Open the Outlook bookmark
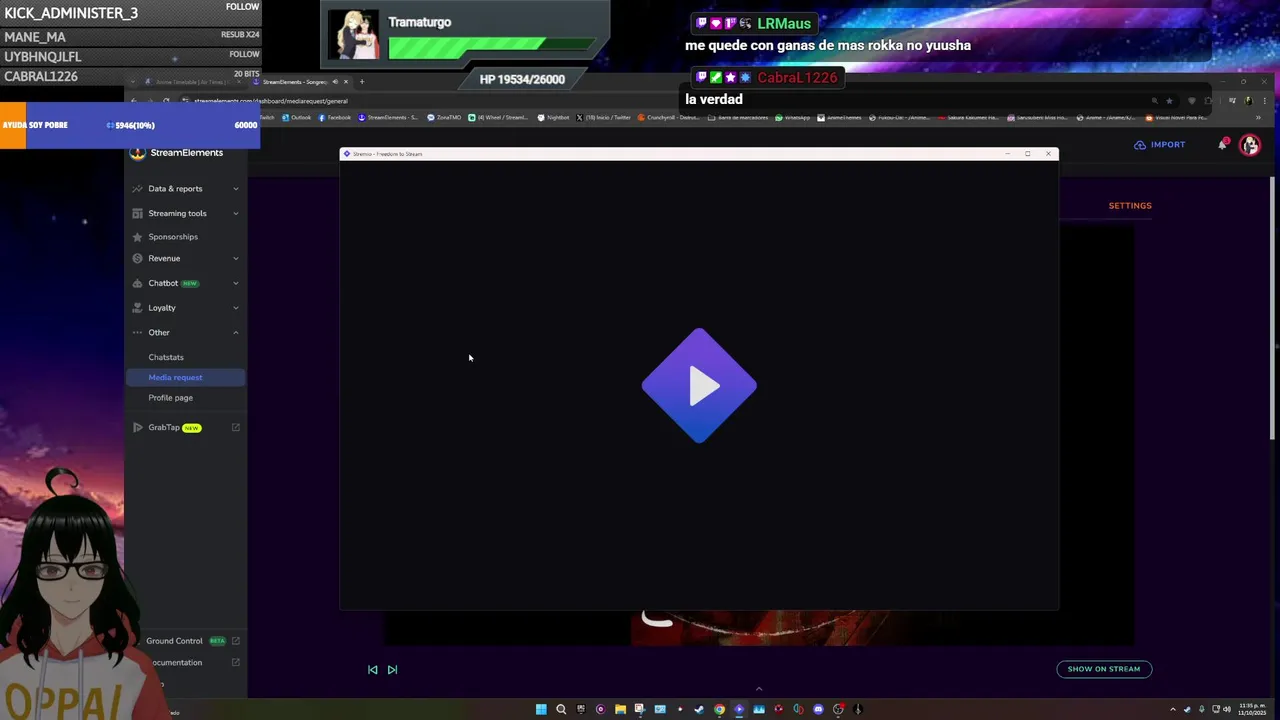The width and height of the screenshot is (1280, 720). tap(297, 118)
